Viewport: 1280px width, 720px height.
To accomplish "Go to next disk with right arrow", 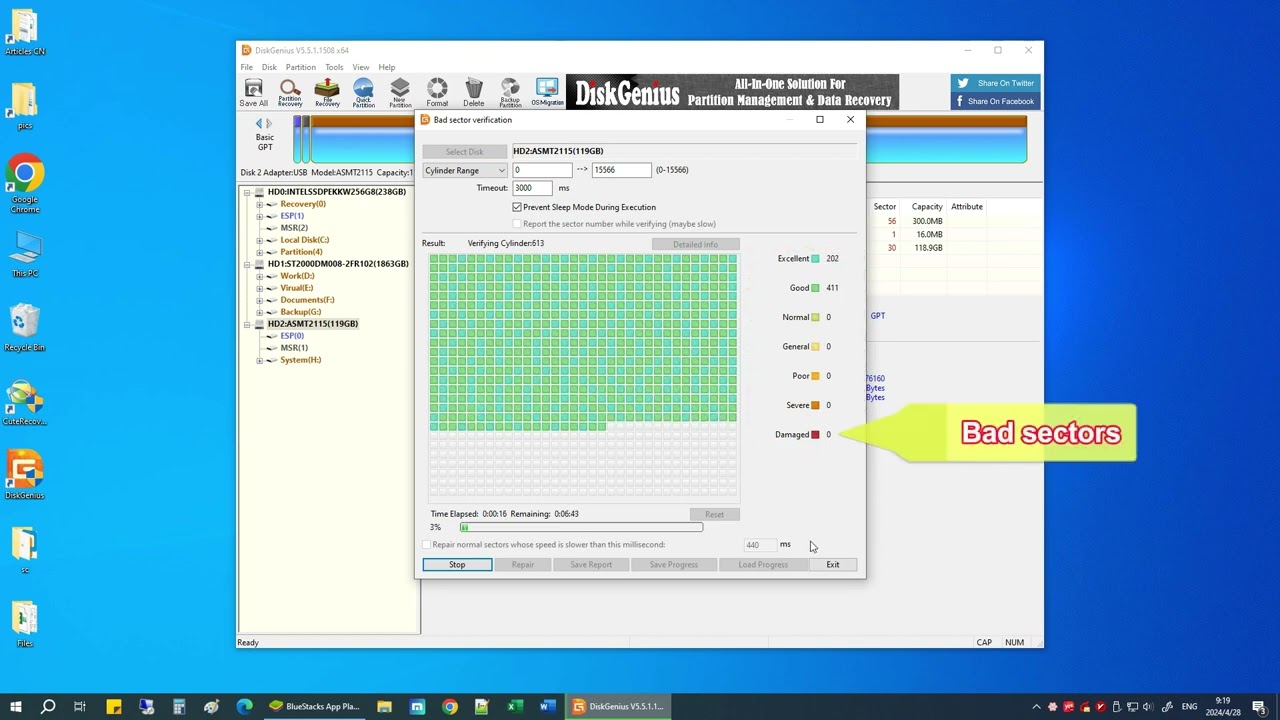I will (269, 124).
